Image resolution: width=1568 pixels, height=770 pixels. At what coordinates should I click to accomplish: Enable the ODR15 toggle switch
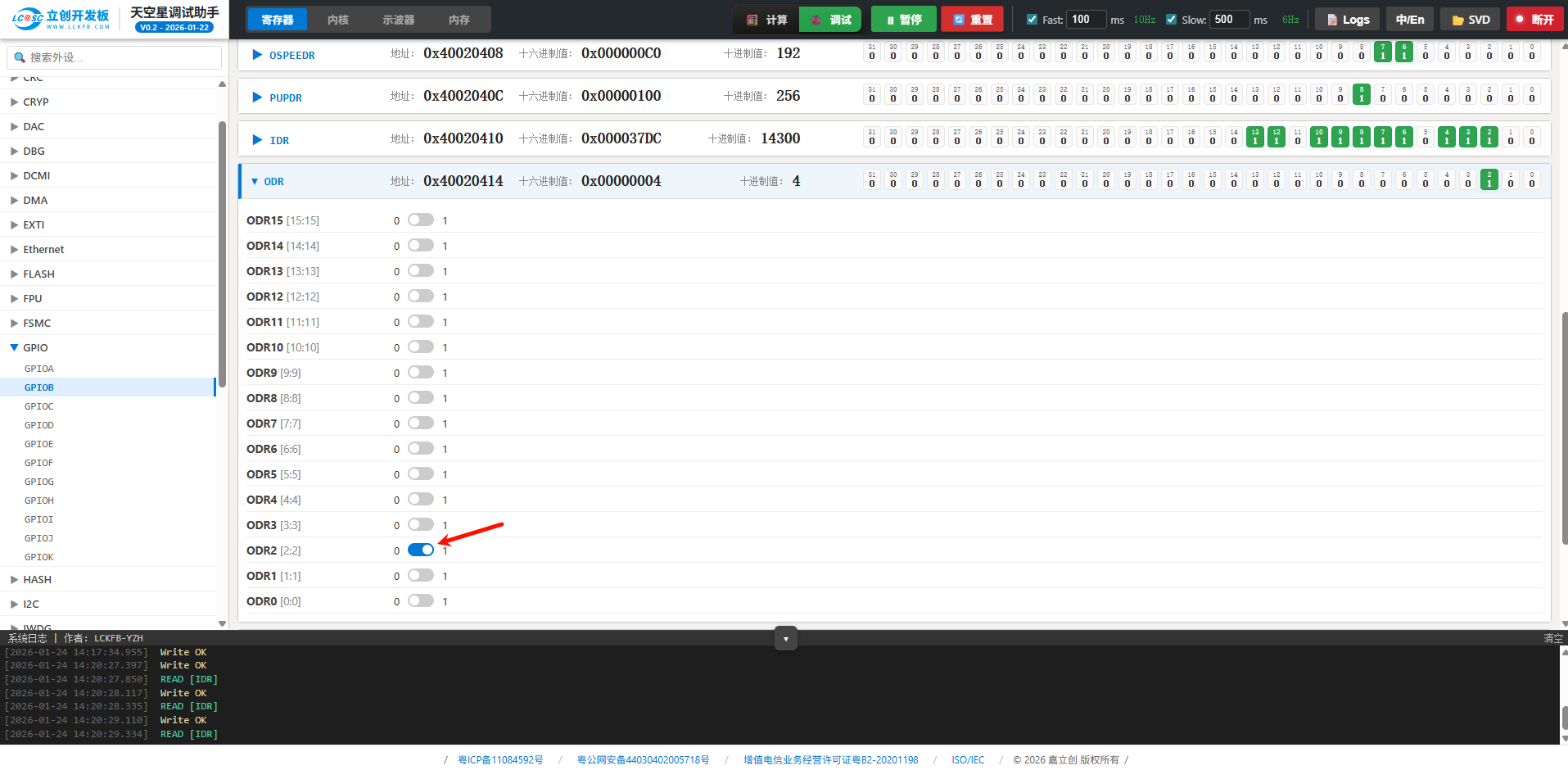[421, 220]
